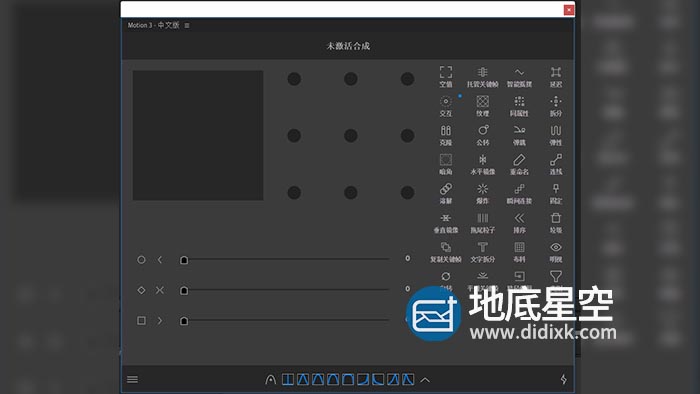This screenshot has height=394, width=700.
Task: Select the 交互 tool icon
Action: 446,106
